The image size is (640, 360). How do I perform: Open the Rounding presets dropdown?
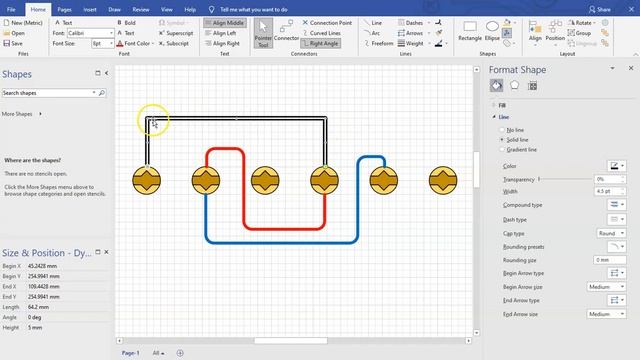coord(617,247)
